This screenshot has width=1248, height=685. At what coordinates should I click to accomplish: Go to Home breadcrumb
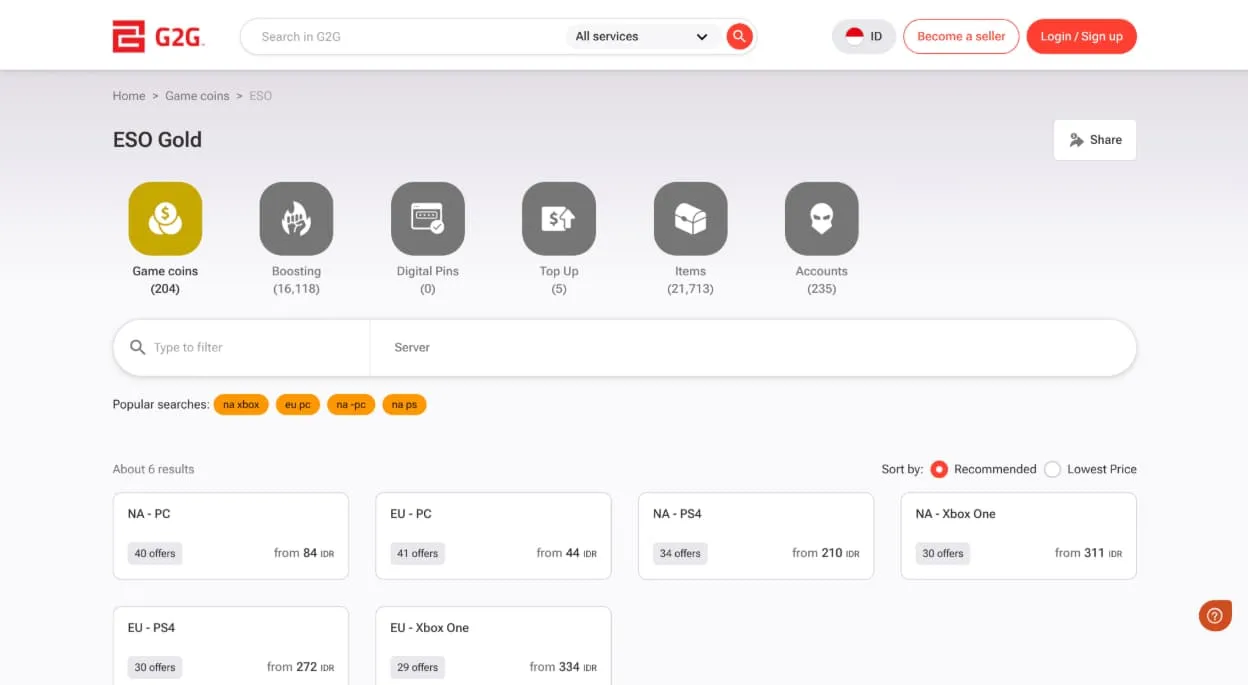pyautogui.click(x=129, y=96)
